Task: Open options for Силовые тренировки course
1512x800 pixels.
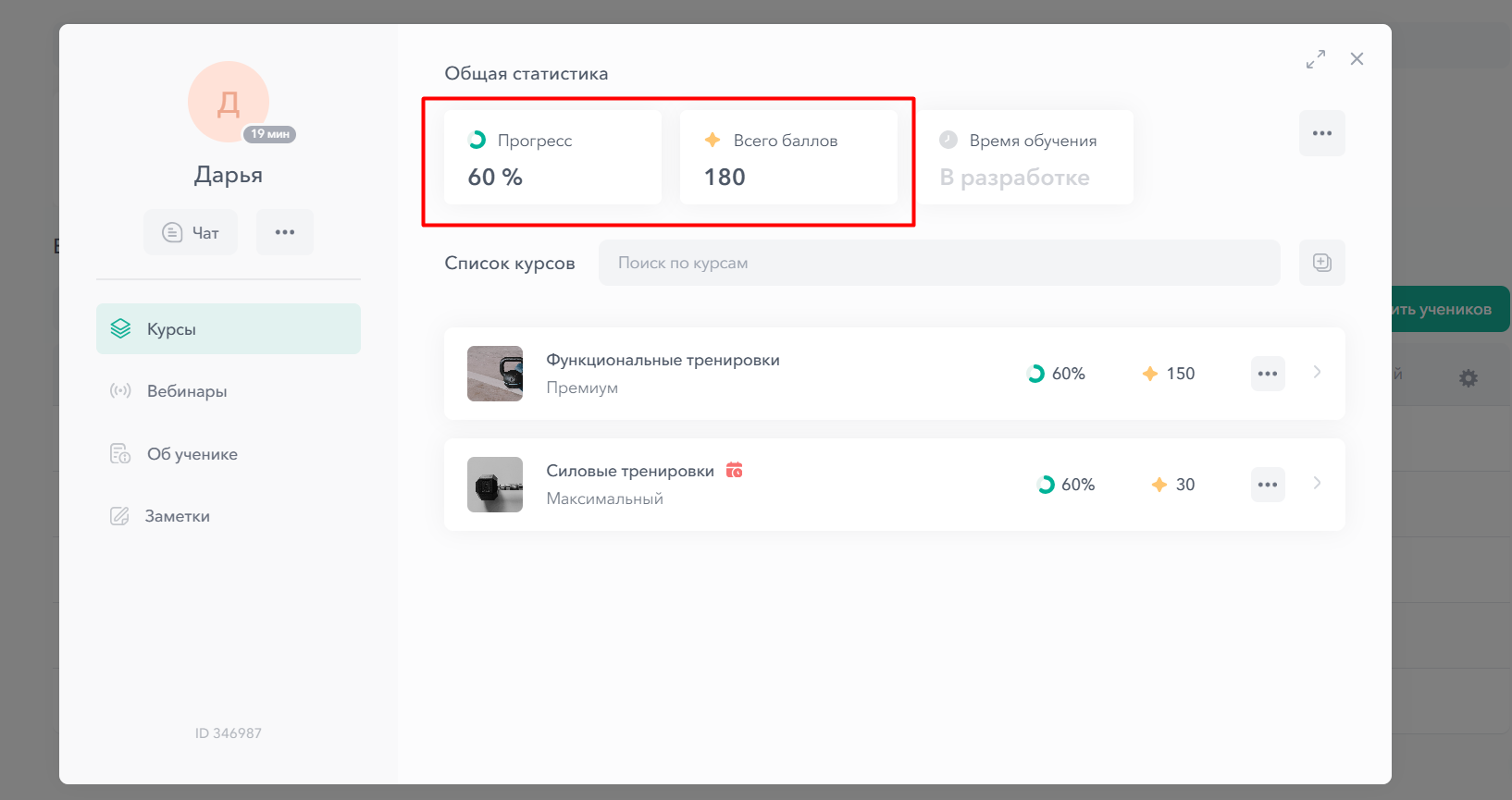Action: 1268,485
